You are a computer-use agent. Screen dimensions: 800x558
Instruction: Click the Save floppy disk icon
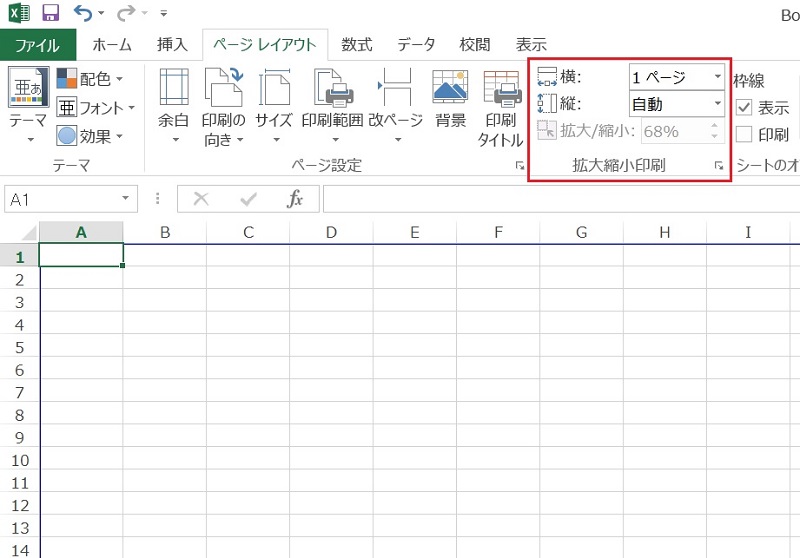click(x=50, y=14)
